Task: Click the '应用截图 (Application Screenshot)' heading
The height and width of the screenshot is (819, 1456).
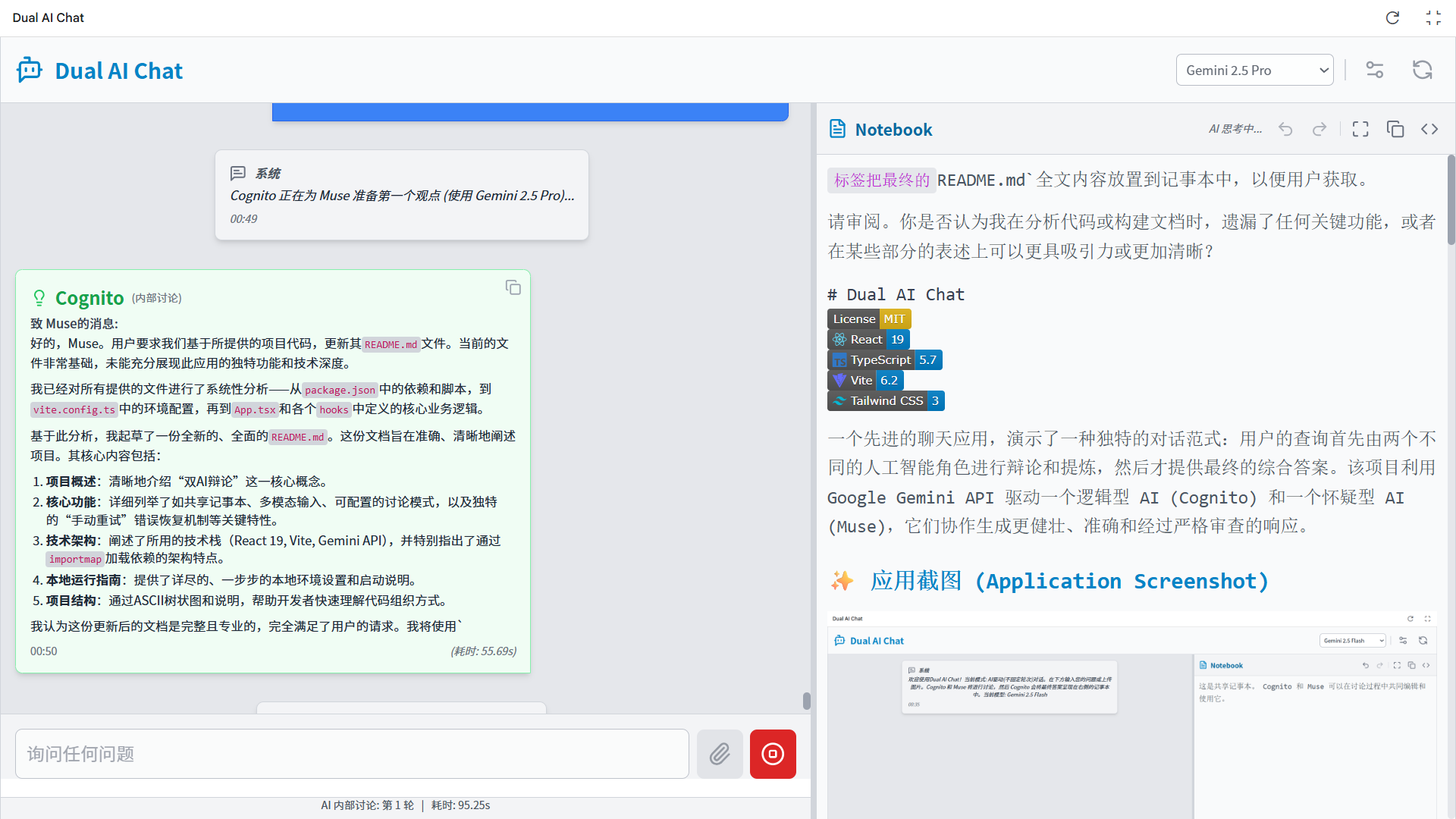Action: click(1069, 581)
